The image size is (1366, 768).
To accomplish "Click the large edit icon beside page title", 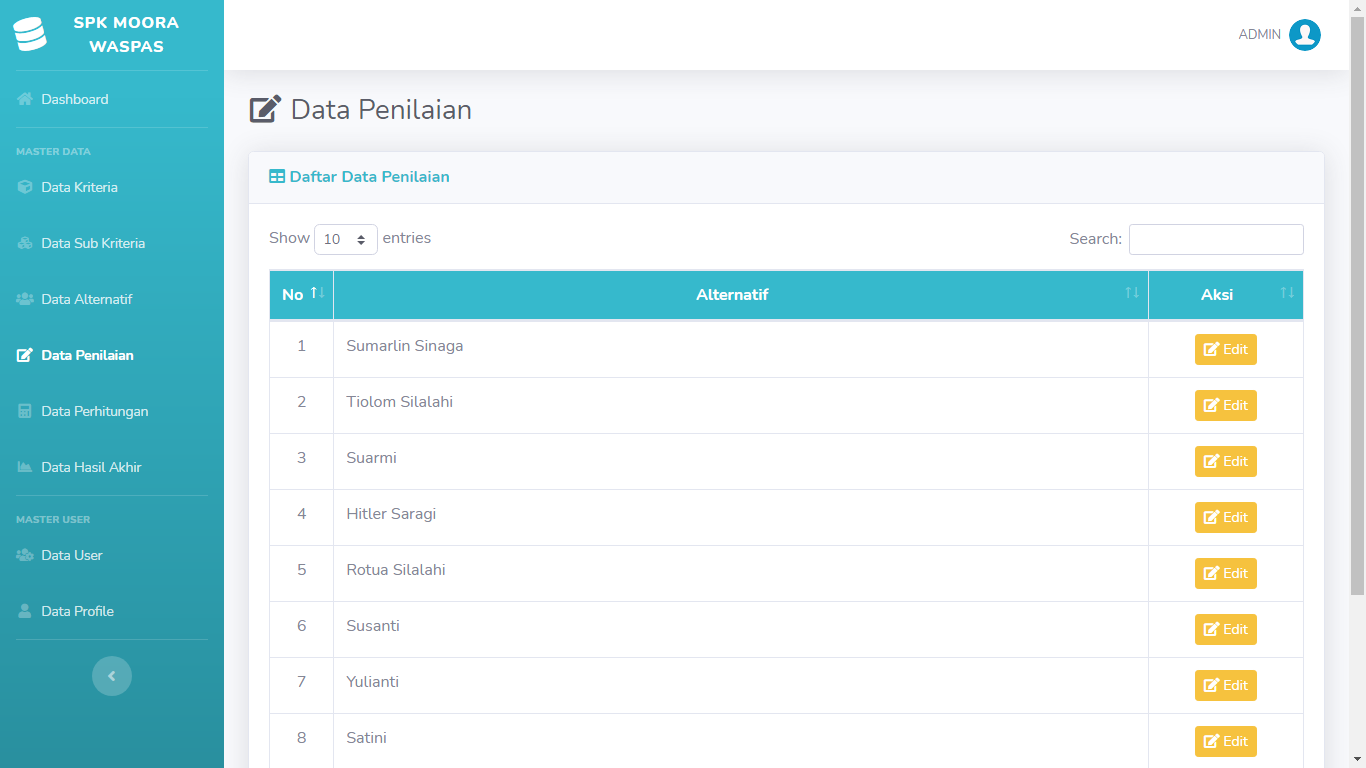I will pos(265,109).
